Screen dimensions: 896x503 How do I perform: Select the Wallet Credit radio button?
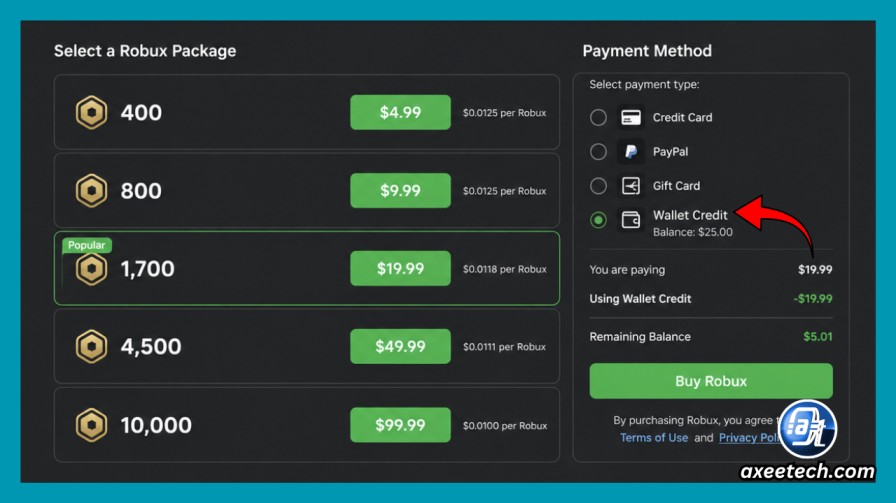(x=598, y=220)
